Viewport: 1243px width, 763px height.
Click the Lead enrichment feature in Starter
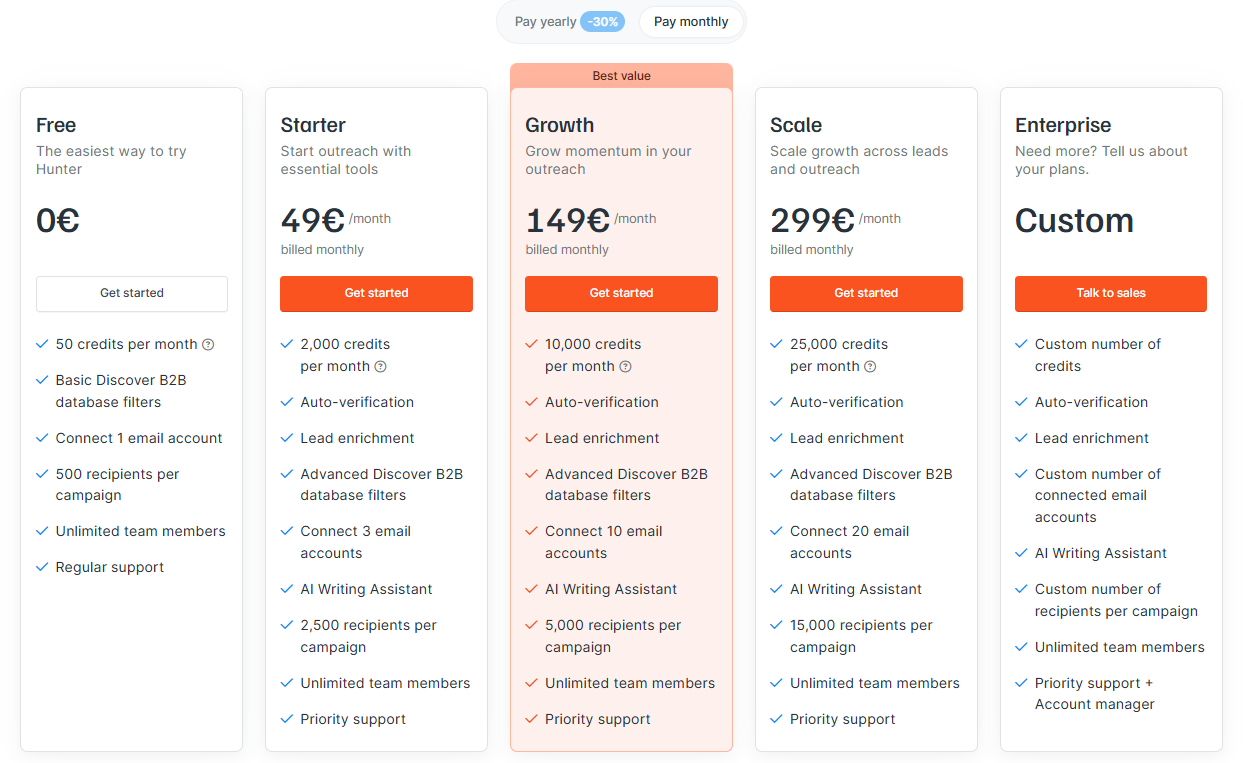pos(357,438)
